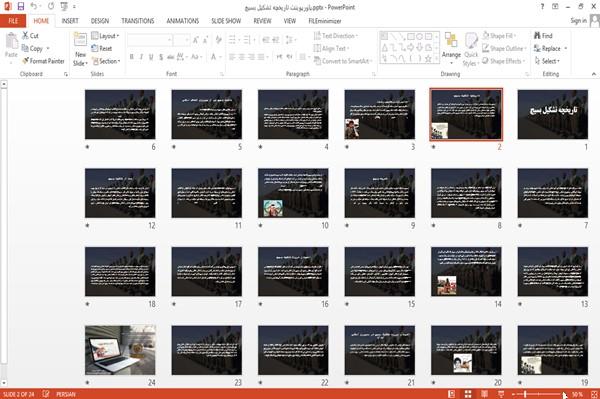Open the Find search tool
This screenshot has width=600, height=399.
click(x=543, y=36)
